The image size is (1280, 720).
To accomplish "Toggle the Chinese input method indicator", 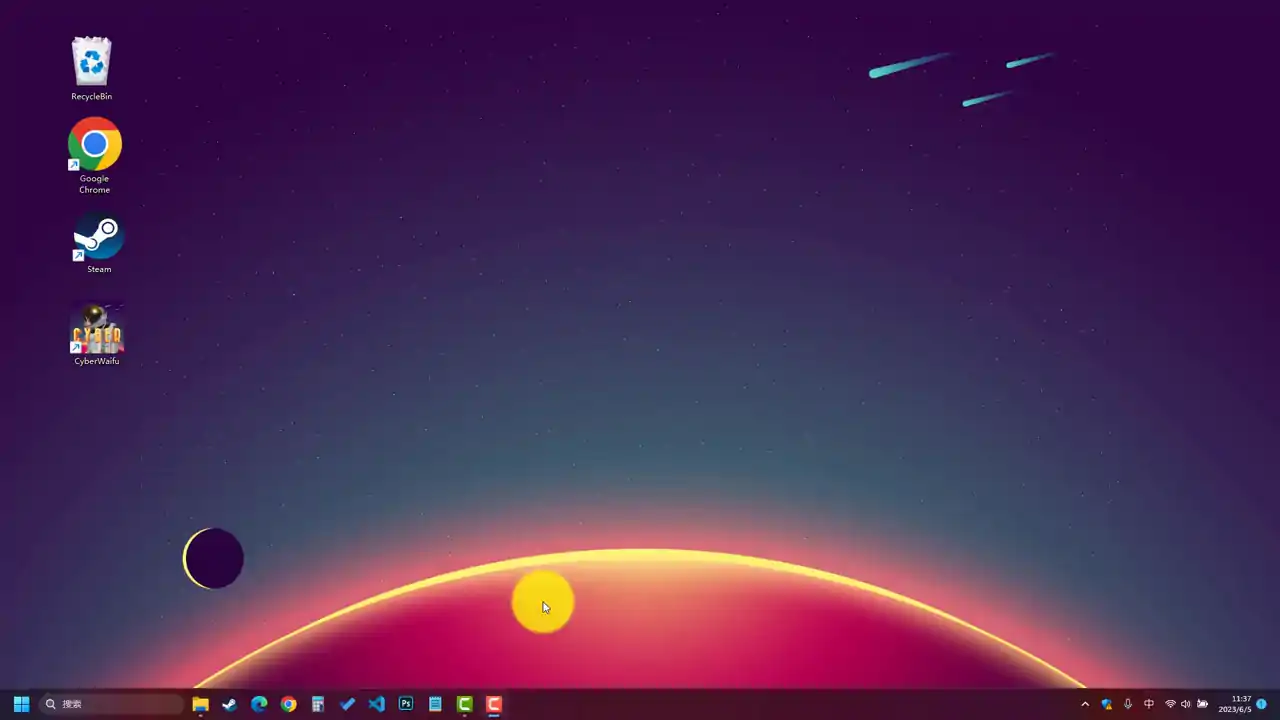I will (1149, 704).
